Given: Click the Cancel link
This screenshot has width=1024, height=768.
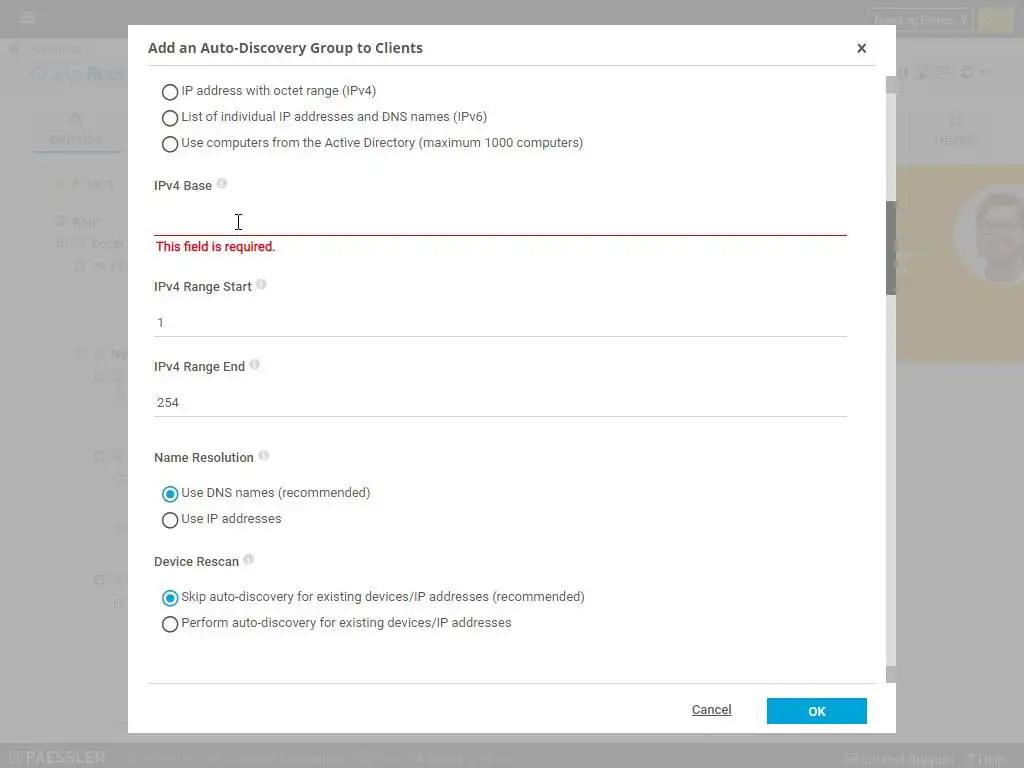Looking at the screenshot, I should pos(711,710).
